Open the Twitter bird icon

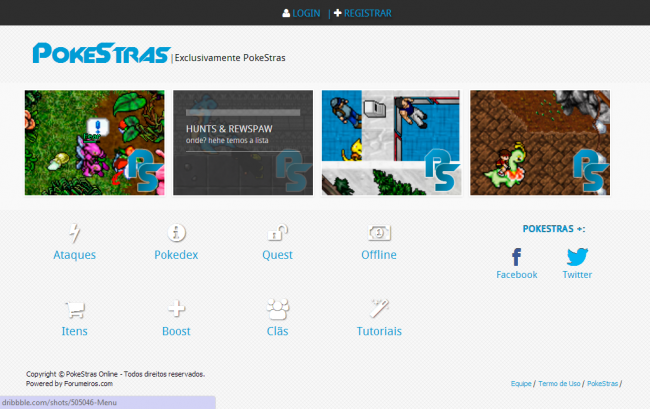pos(577,257)
